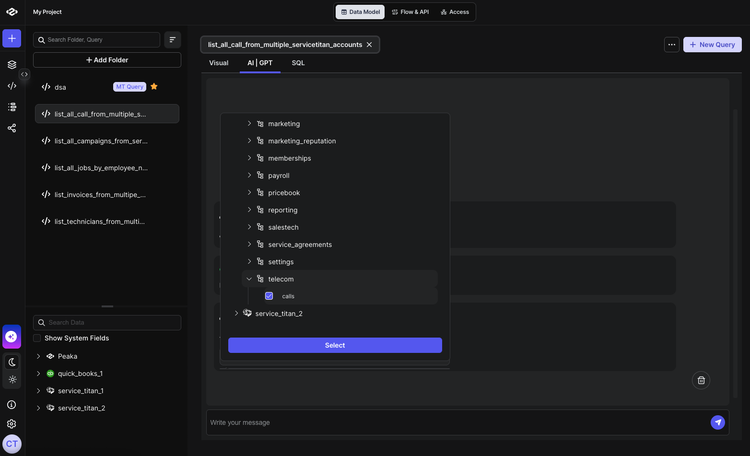Uncheck the calls checkbox under telecom
Screen dimensions: 750x456
(269, 296)
